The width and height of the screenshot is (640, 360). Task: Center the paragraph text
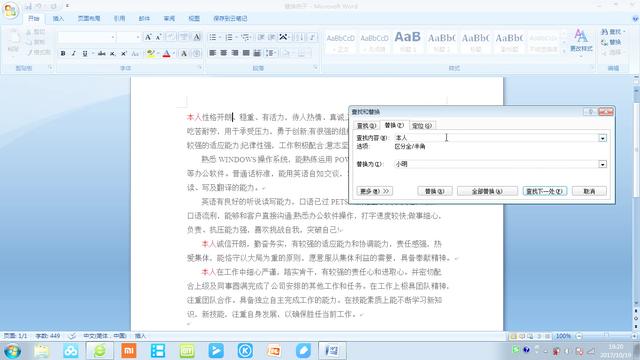point(224,53)
